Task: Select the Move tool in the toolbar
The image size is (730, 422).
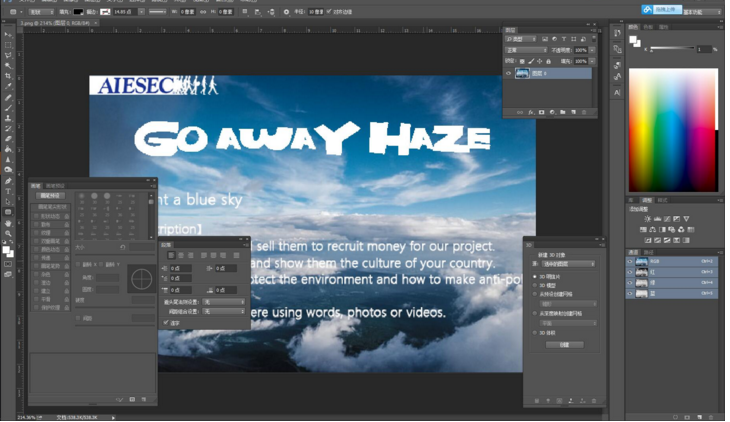Action: pyautogui.click(x=8, y=33)
